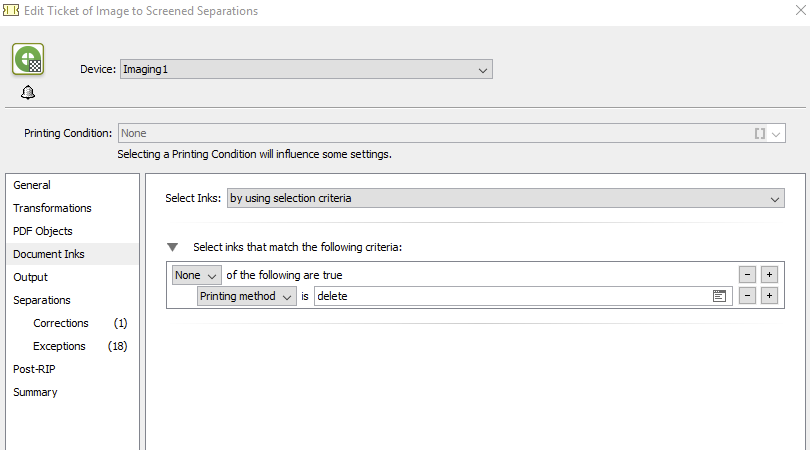This screenshot has height=450, width=810.
Task: Click the Image to Screened Separations task icon
Action: coord(27,59)
